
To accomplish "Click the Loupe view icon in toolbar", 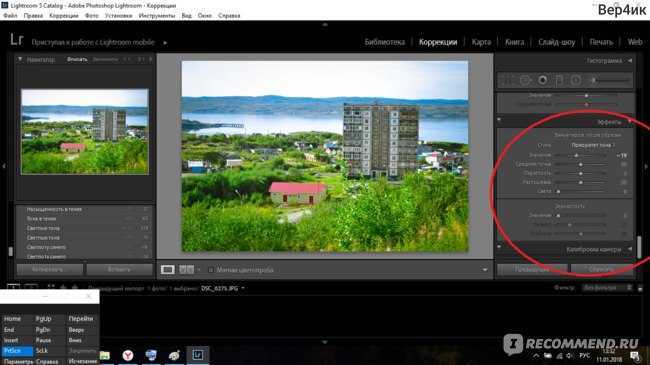I will [167, 270].
